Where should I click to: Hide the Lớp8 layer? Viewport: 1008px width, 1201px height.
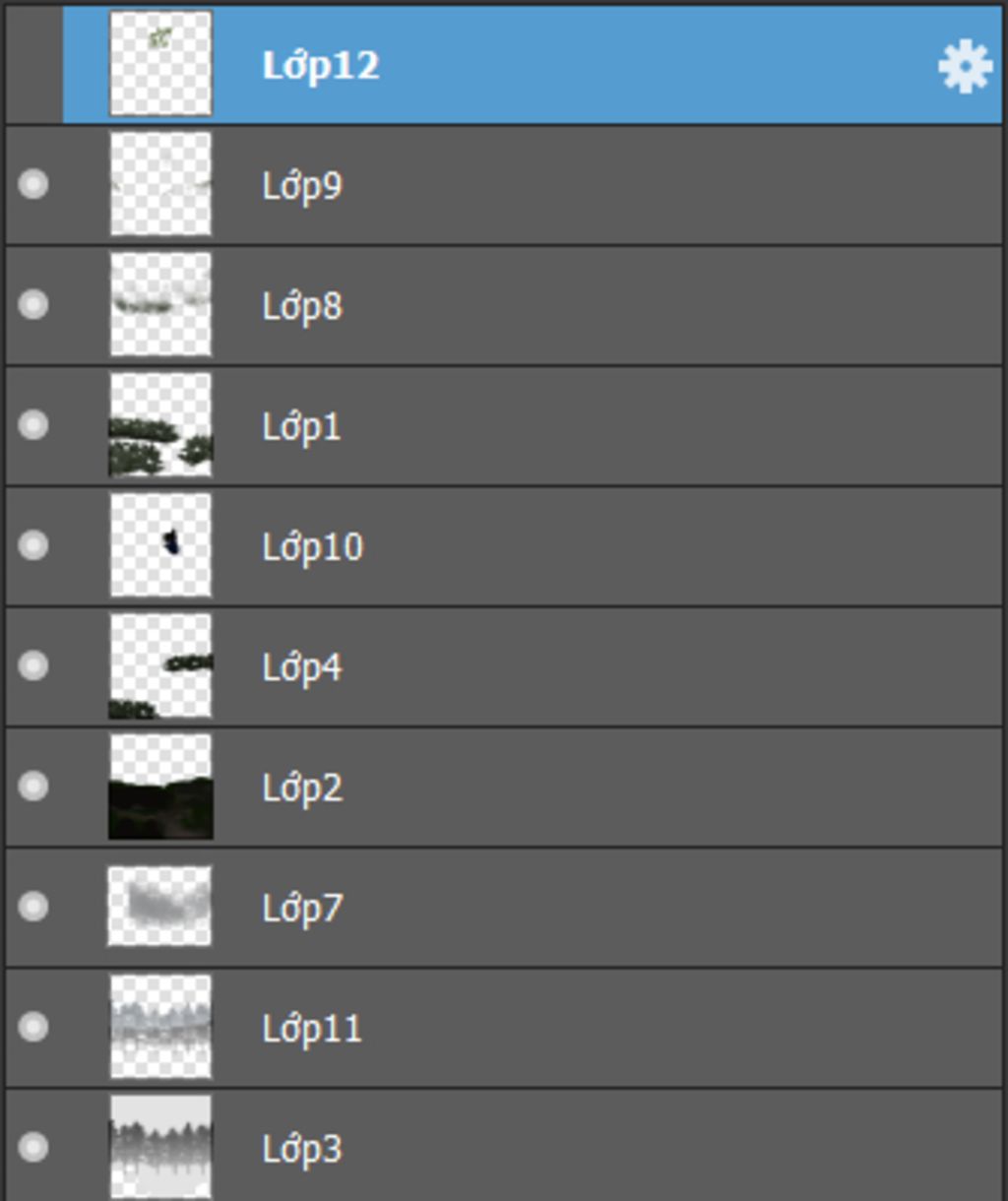coord(33,304)
